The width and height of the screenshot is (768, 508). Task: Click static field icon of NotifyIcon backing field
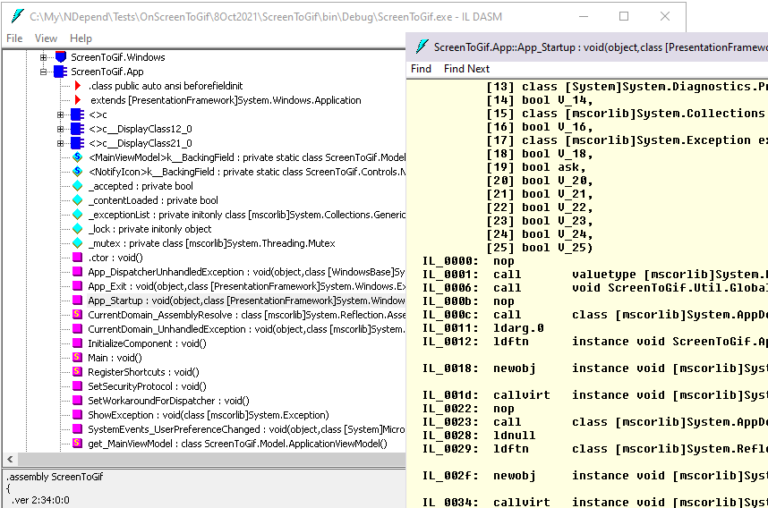77,171
